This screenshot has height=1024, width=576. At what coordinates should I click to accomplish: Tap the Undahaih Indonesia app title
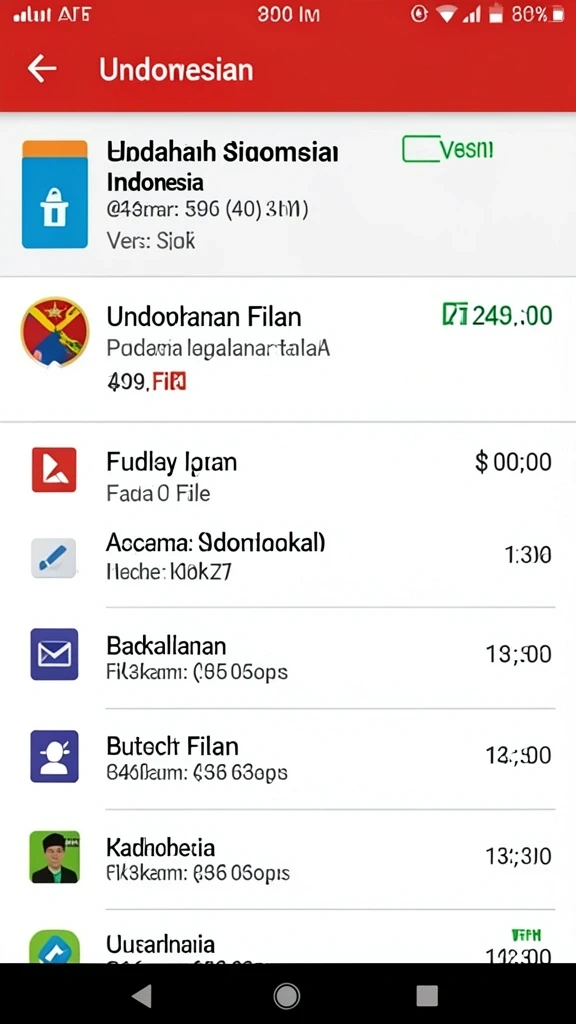tap(222, 167)
